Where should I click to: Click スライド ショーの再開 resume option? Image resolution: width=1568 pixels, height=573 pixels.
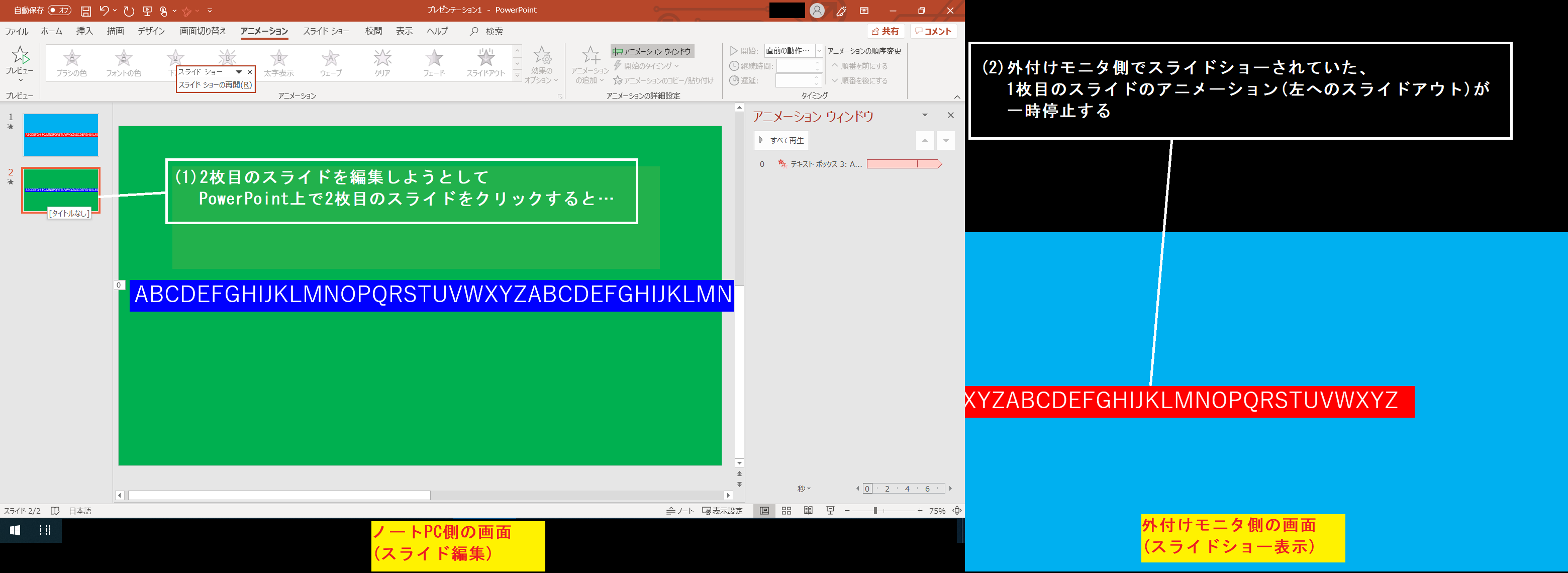tap(215, 85)
